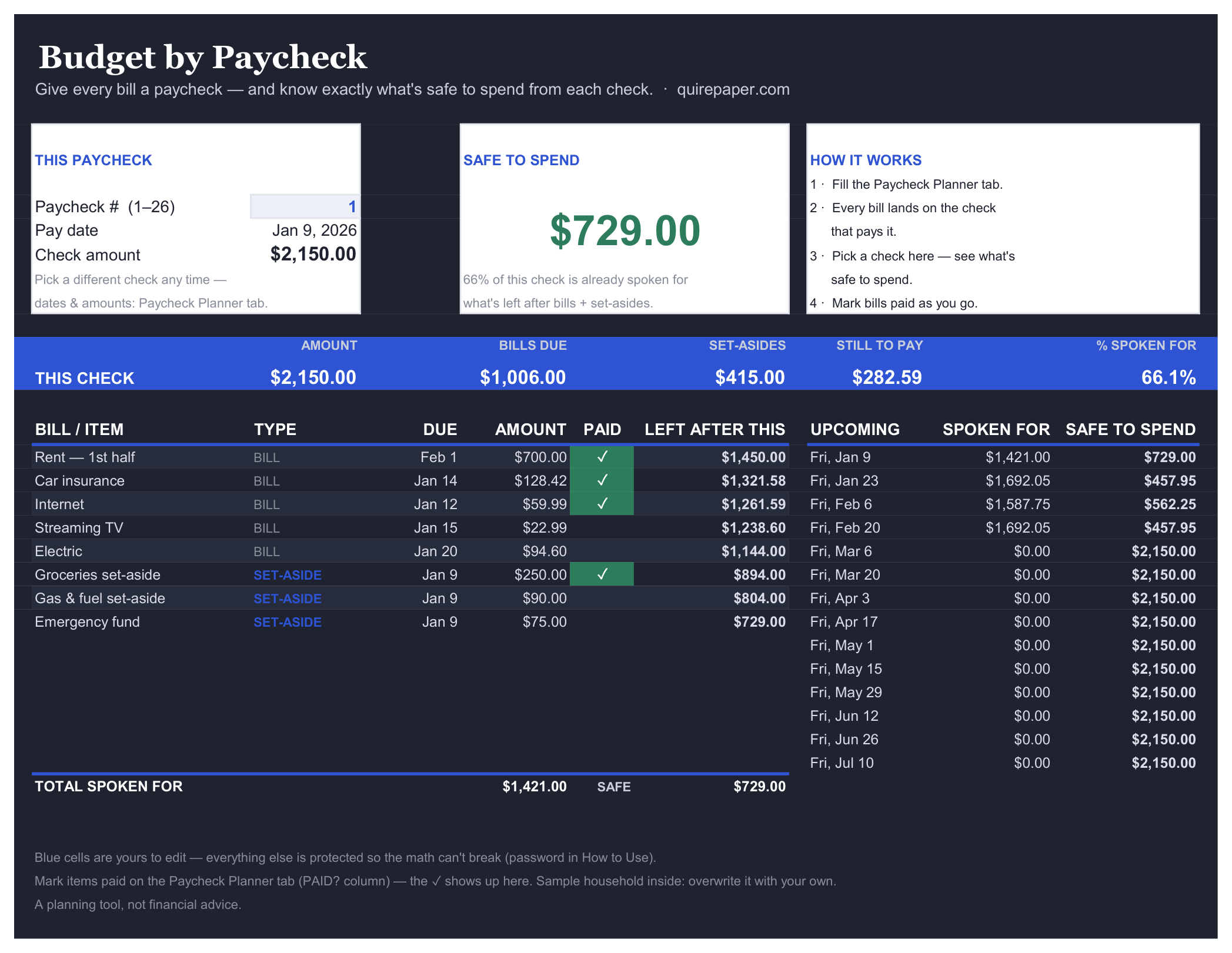Select the large $729.00 safe to spend value
Screen dimensions: 1232x953
pos(625,230)
